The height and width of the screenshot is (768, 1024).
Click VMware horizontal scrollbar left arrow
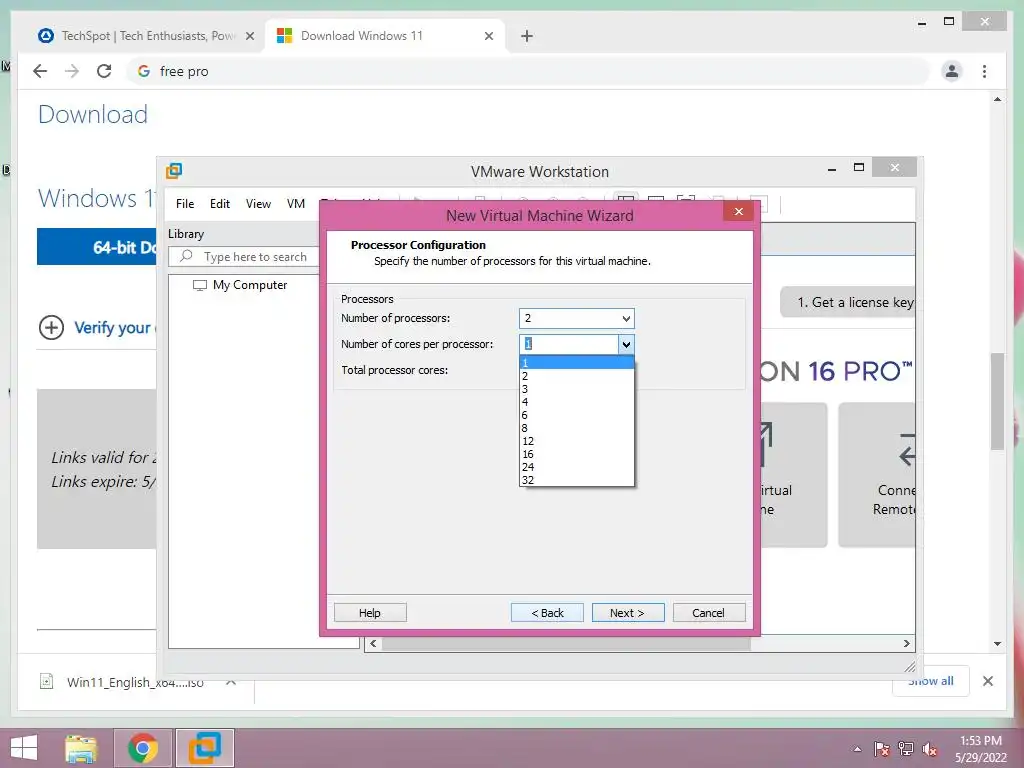[x=373, y=643]
